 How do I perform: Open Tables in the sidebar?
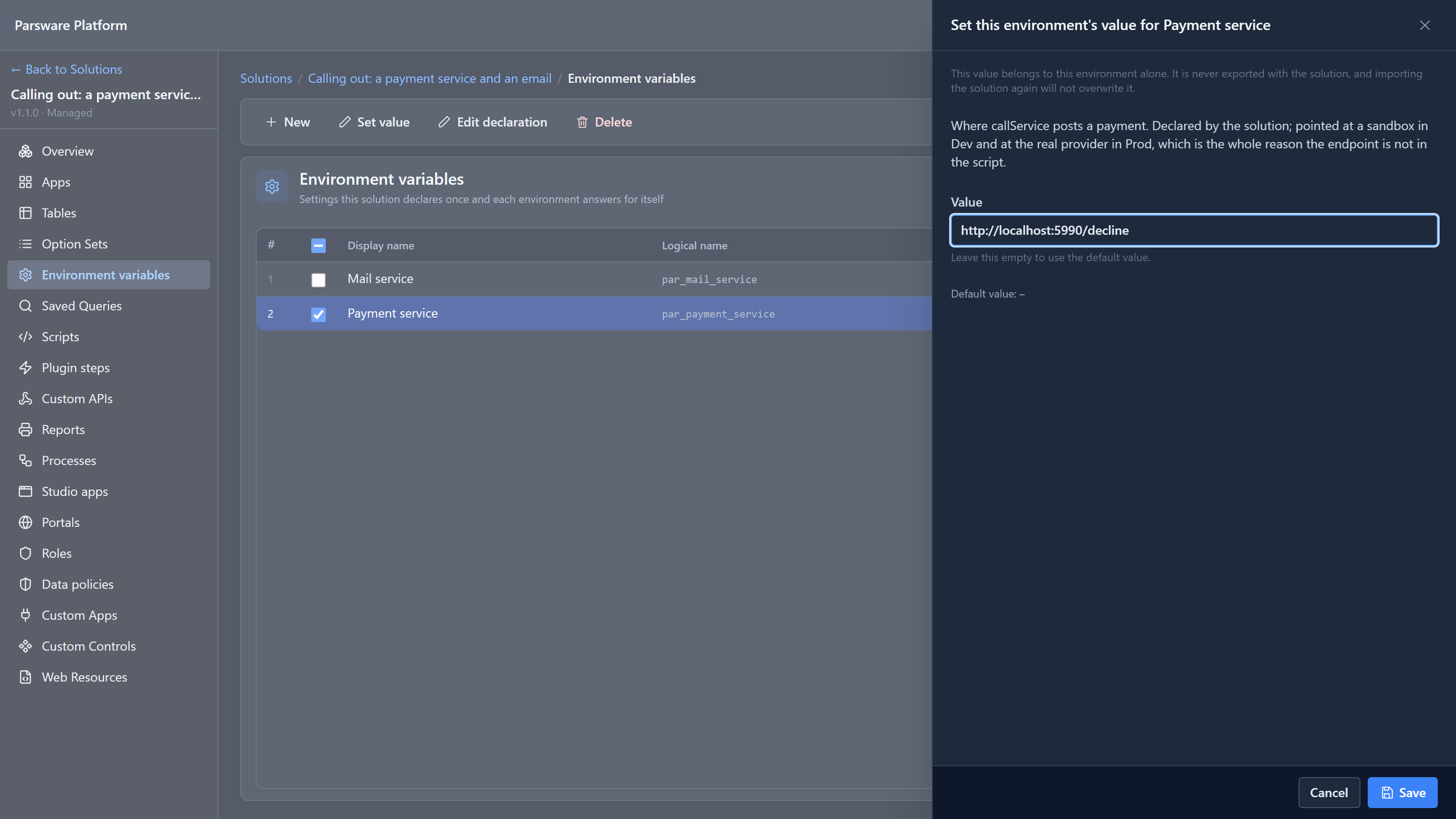[109, 213]
